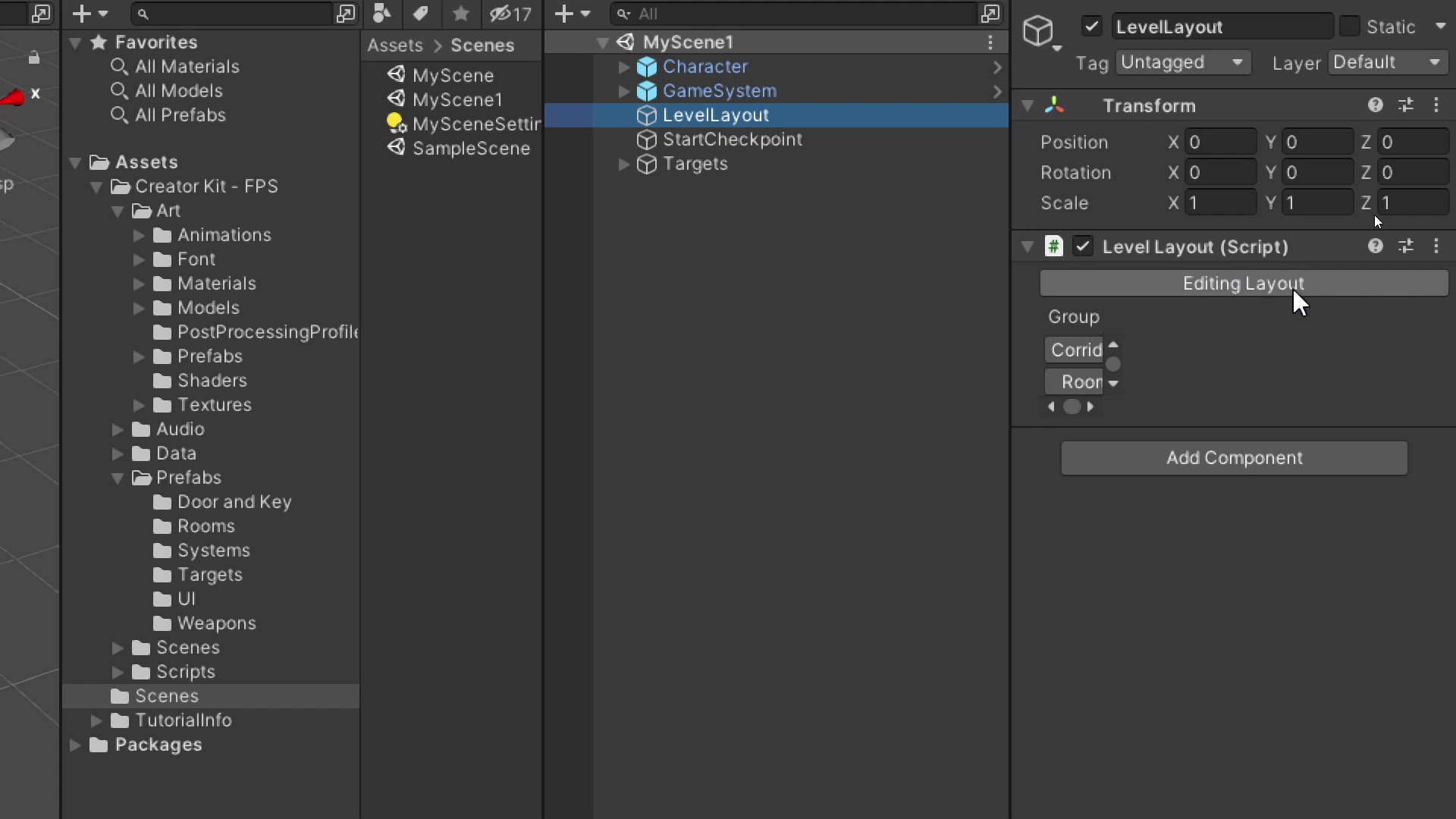Select the Assets breadcrumb in the Project panel
This screenshot has height=819, width=1456.
pos(394,45)
